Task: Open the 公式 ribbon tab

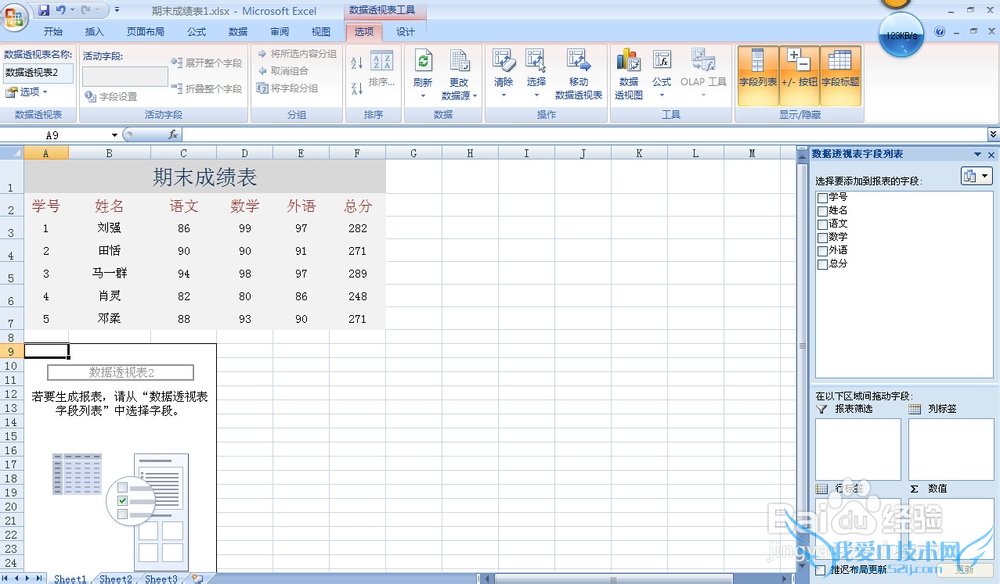Action: coord(196,31)
